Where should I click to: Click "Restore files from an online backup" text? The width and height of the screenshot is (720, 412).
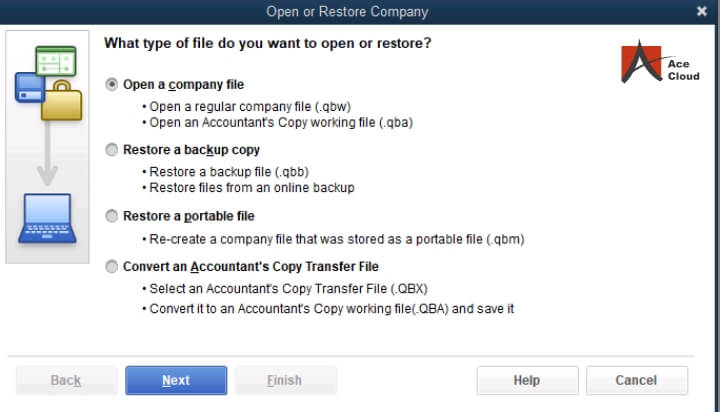click(252, 187)
